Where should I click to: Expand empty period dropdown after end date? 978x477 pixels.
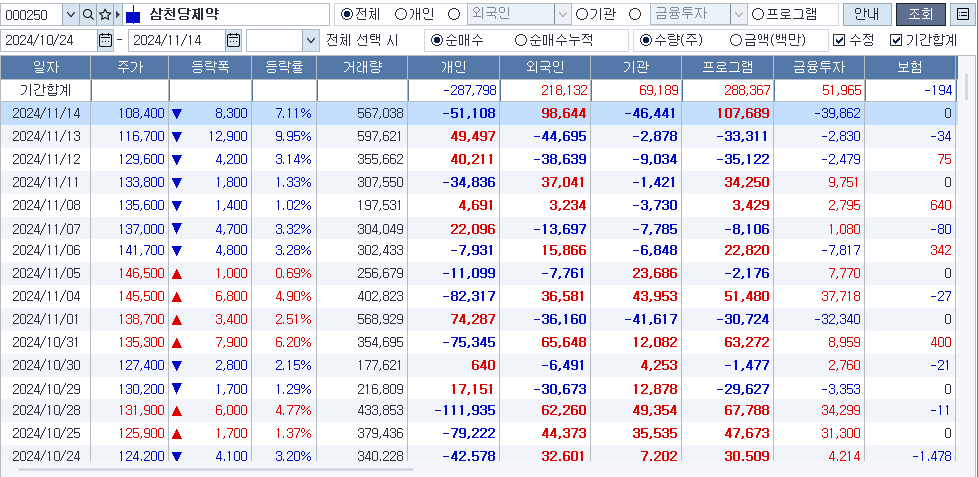tap(311, 41)
